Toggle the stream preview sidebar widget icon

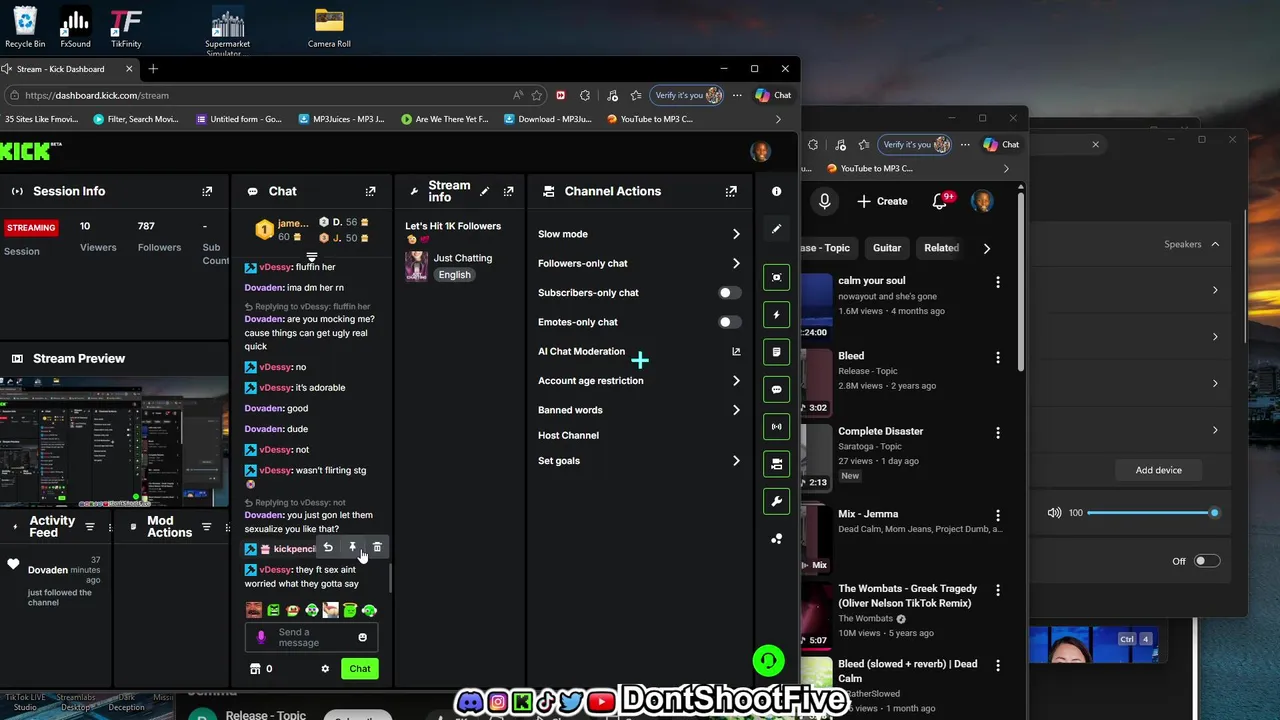776,277
